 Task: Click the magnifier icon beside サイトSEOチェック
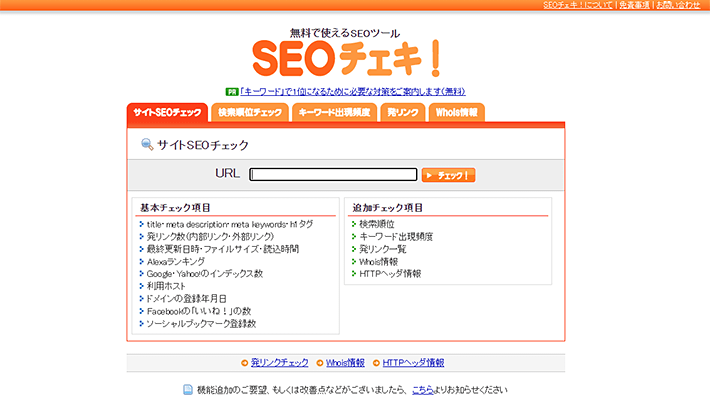tap(147, 144)
